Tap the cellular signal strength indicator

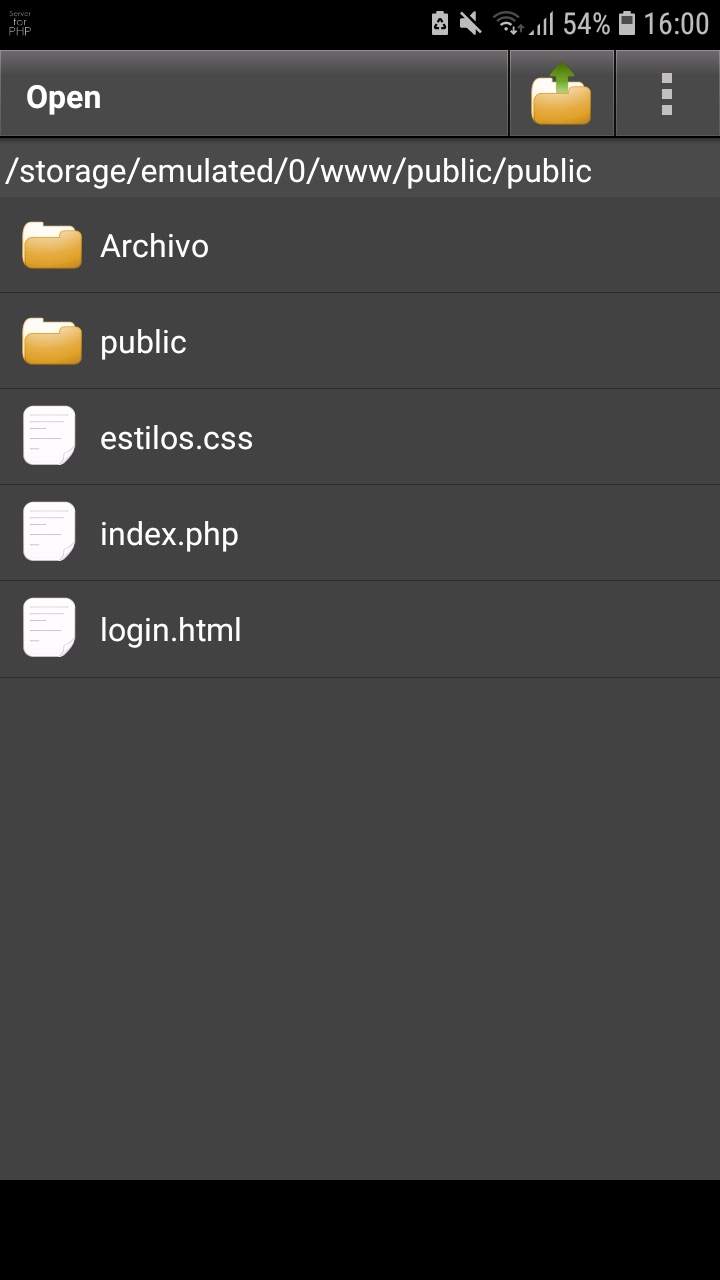point(544,22)
